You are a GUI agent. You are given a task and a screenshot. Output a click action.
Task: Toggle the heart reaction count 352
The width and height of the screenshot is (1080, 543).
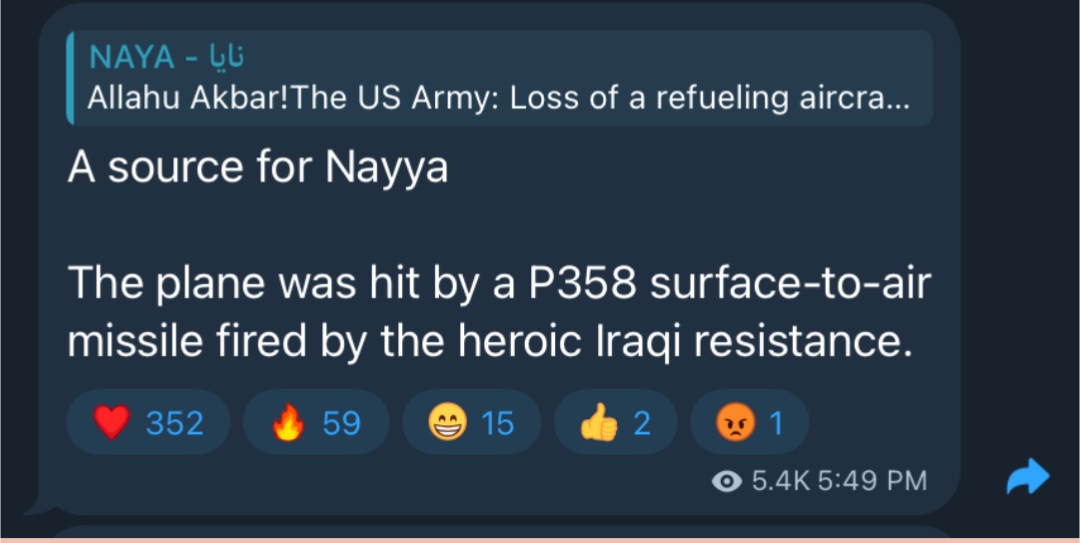(175, 423)
